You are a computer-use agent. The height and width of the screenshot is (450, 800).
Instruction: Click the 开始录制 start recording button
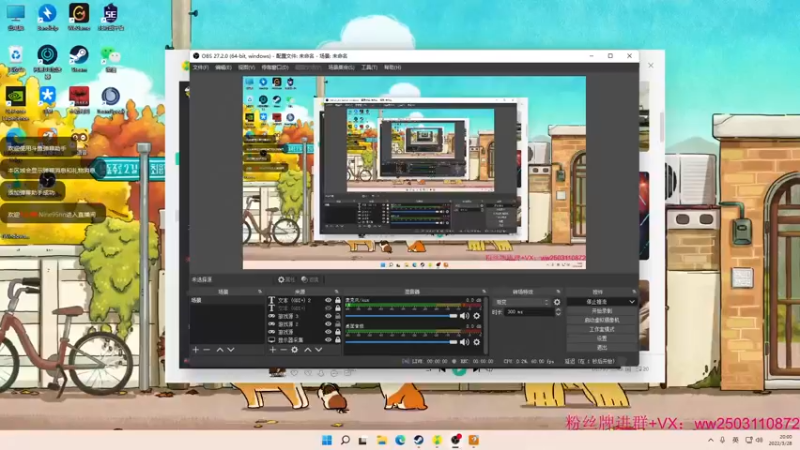[602, 311]
